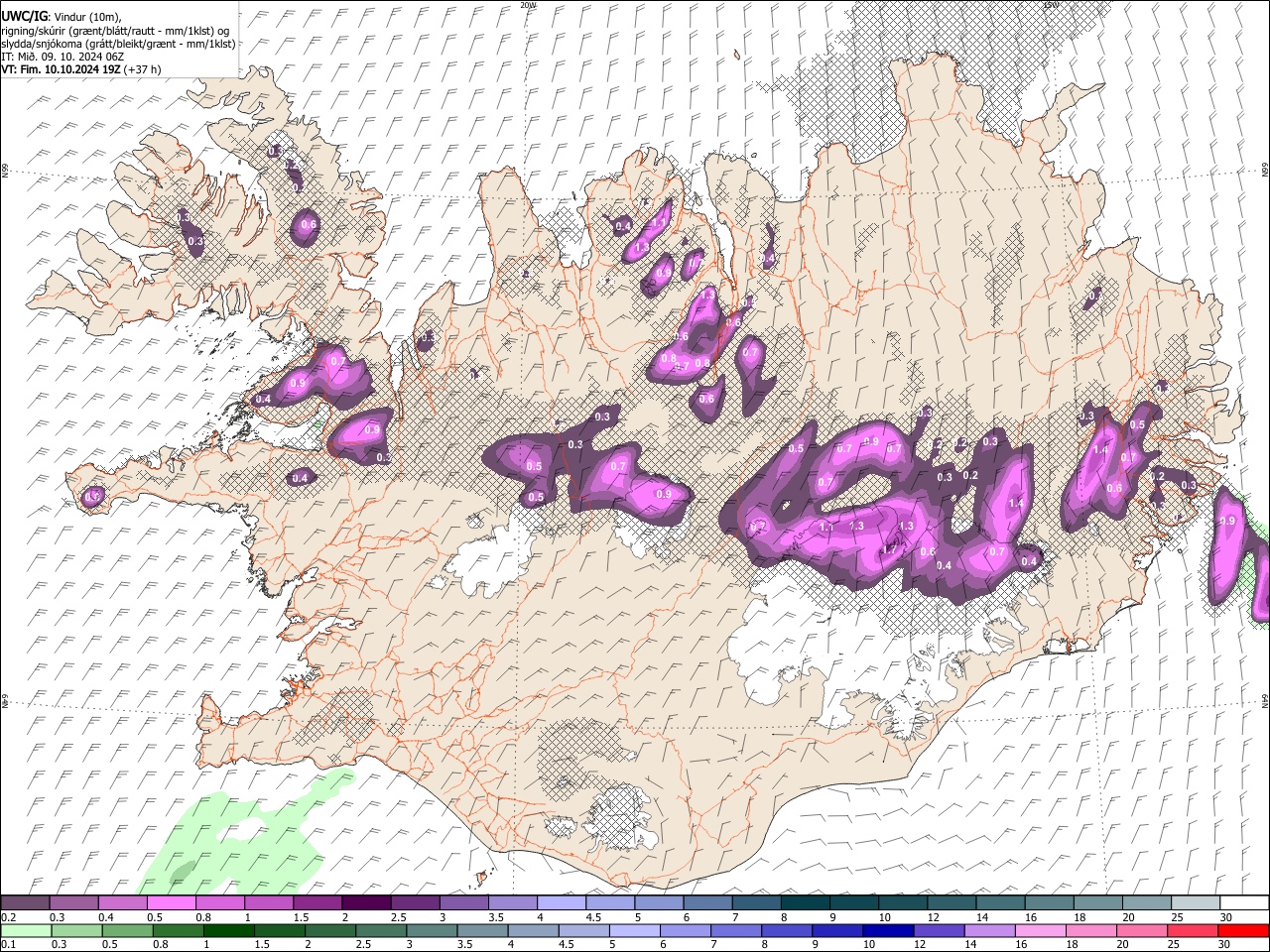Screen dimensions: 1270x952
Task: Choose the light purple rain swatch labeled 14
Action: [990, 931]
